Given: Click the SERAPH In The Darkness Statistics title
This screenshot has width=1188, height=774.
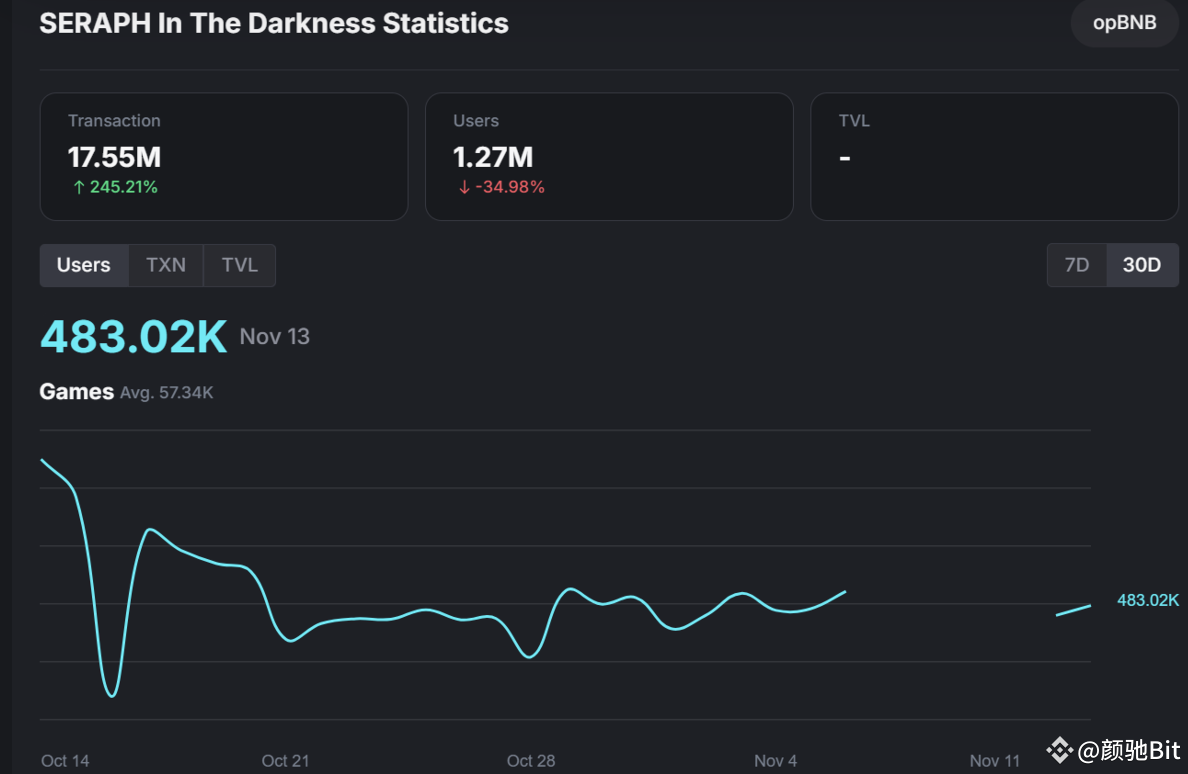Looking at the screenshot, I should click(273, 23).
